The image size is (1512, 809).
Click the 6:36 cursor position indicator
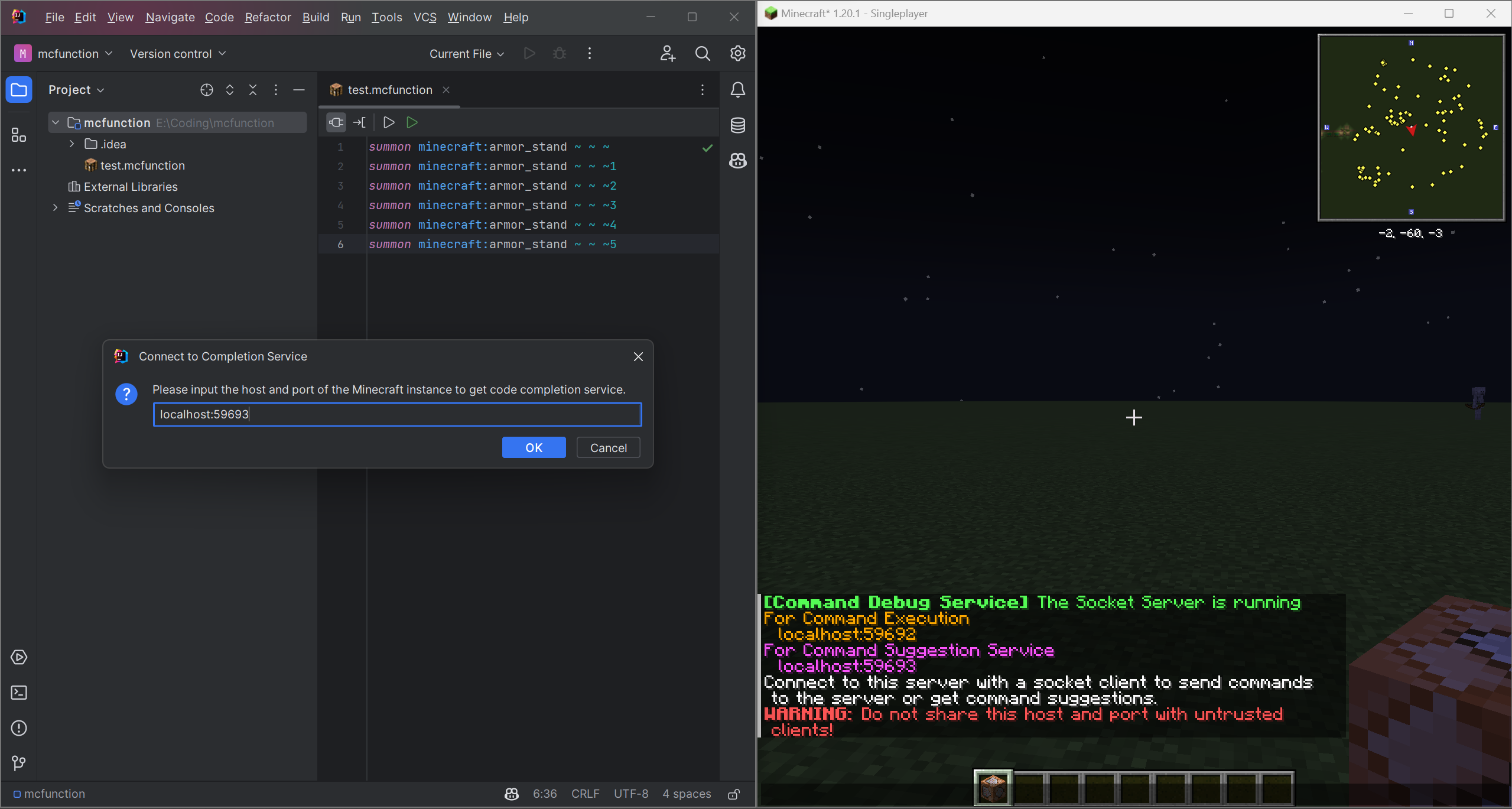(x=545, y=794)
